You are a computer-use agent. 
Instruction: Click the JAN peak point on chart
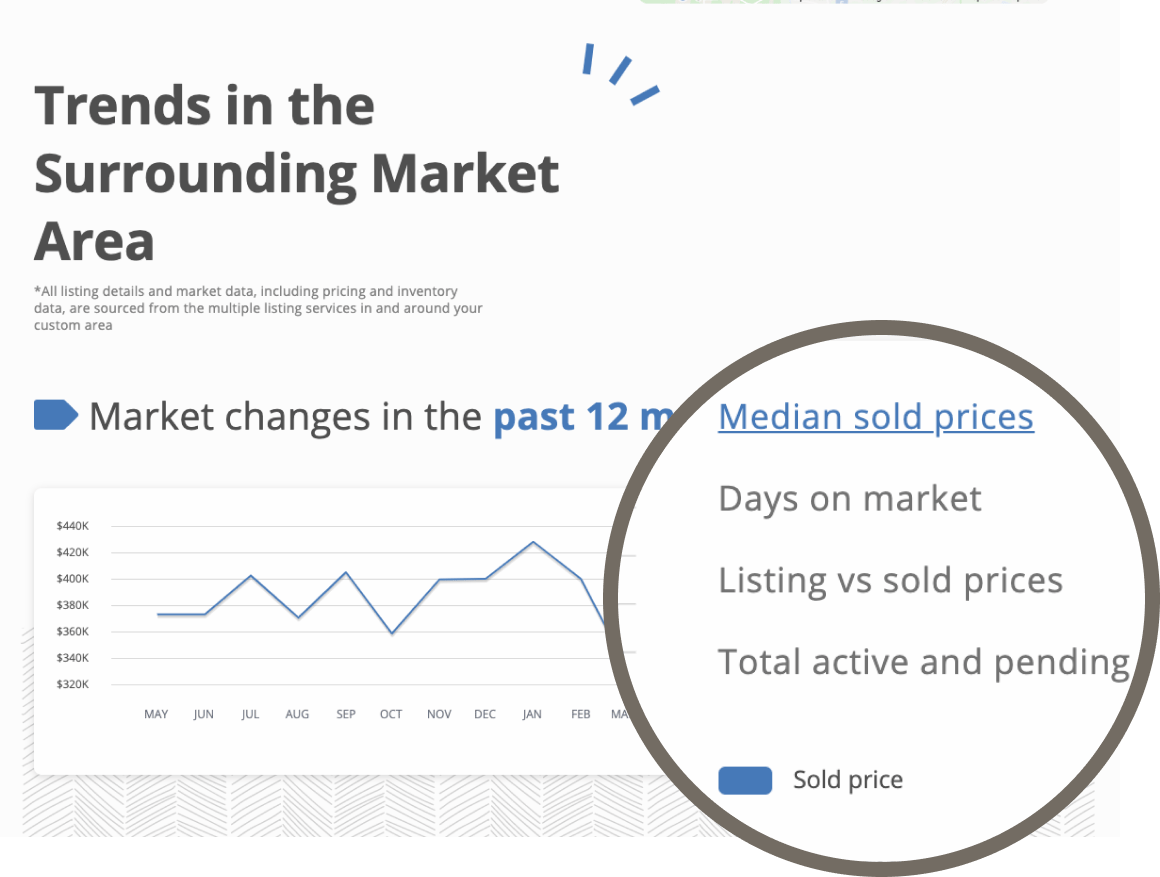533,542
